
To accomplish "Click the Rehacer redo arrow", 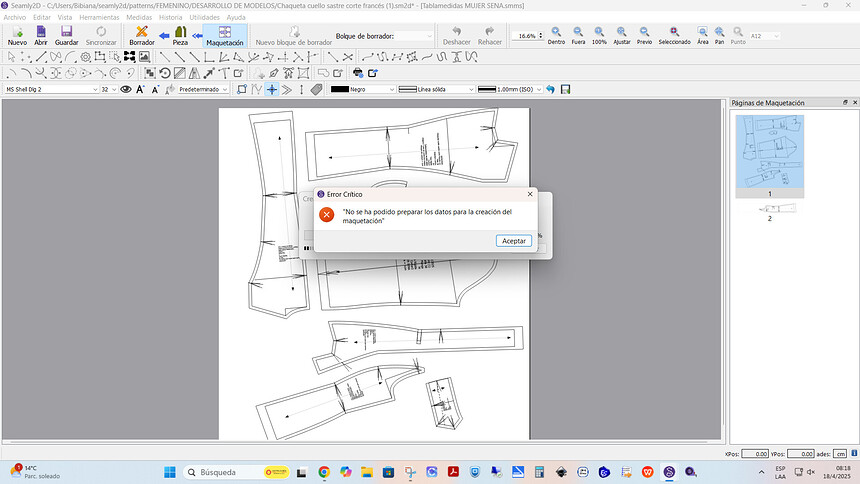I will point(489,36).
